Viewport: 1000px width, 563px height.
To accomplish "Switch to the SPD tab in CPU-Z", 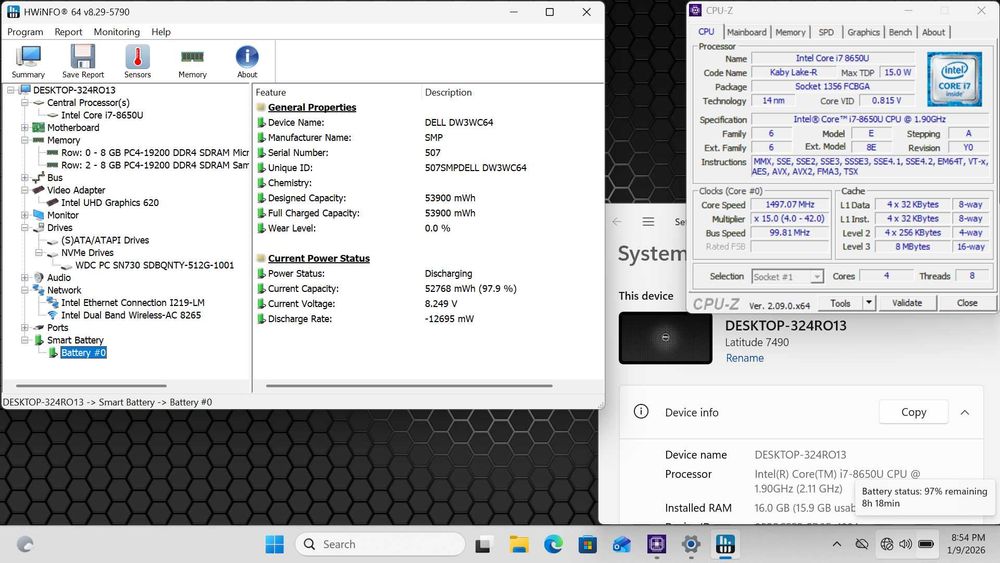I will 826,32.
